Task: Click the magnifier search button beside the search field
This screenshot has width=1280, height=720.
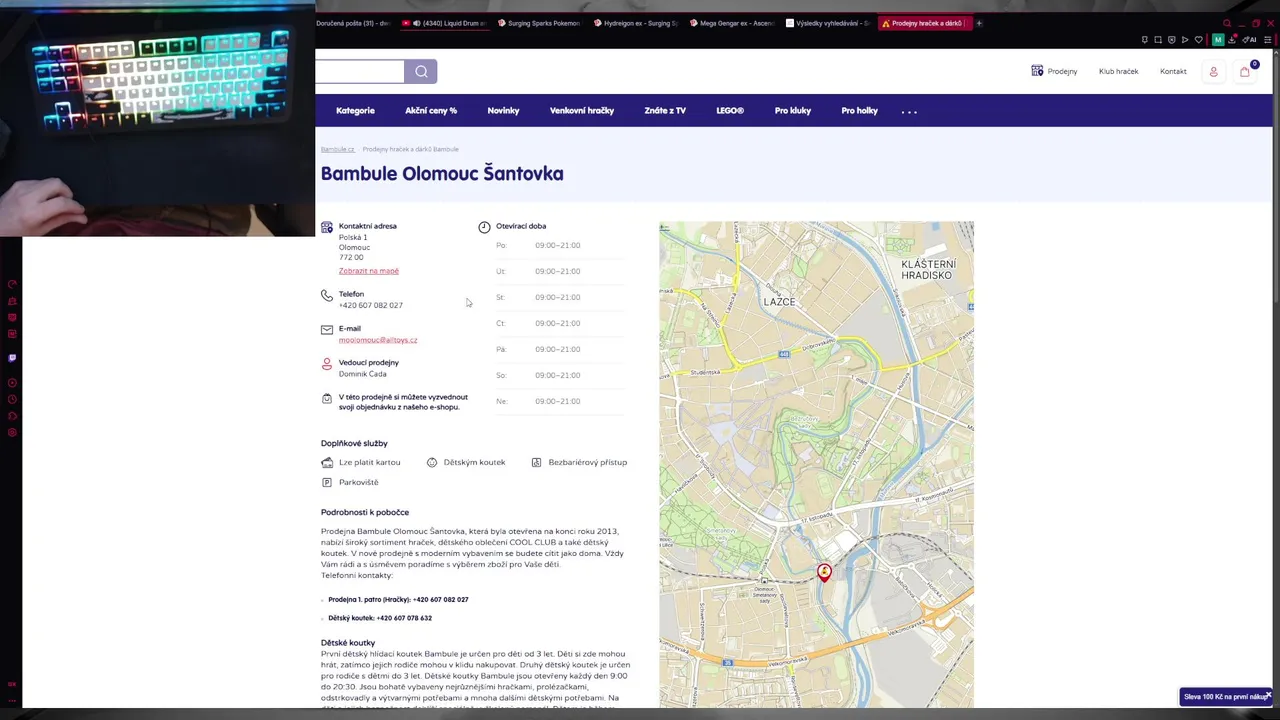Action: point(421,71)
